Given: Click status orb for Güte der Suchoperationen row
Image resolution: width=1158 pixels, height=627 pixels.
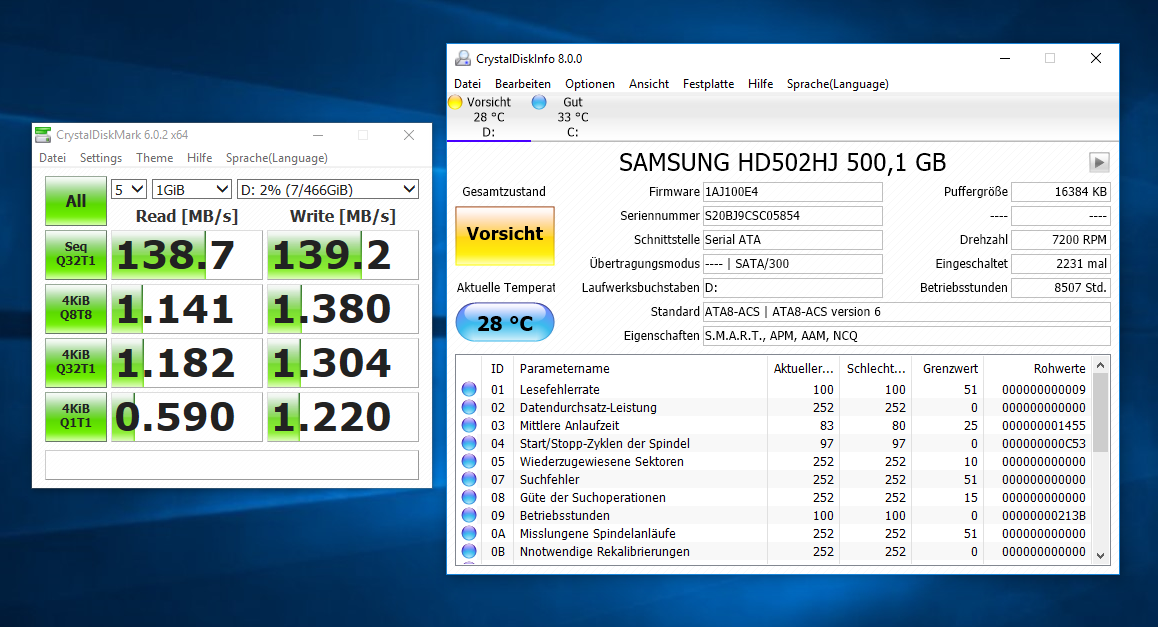Looking at the screenshot, I should (x=469, y=497).
